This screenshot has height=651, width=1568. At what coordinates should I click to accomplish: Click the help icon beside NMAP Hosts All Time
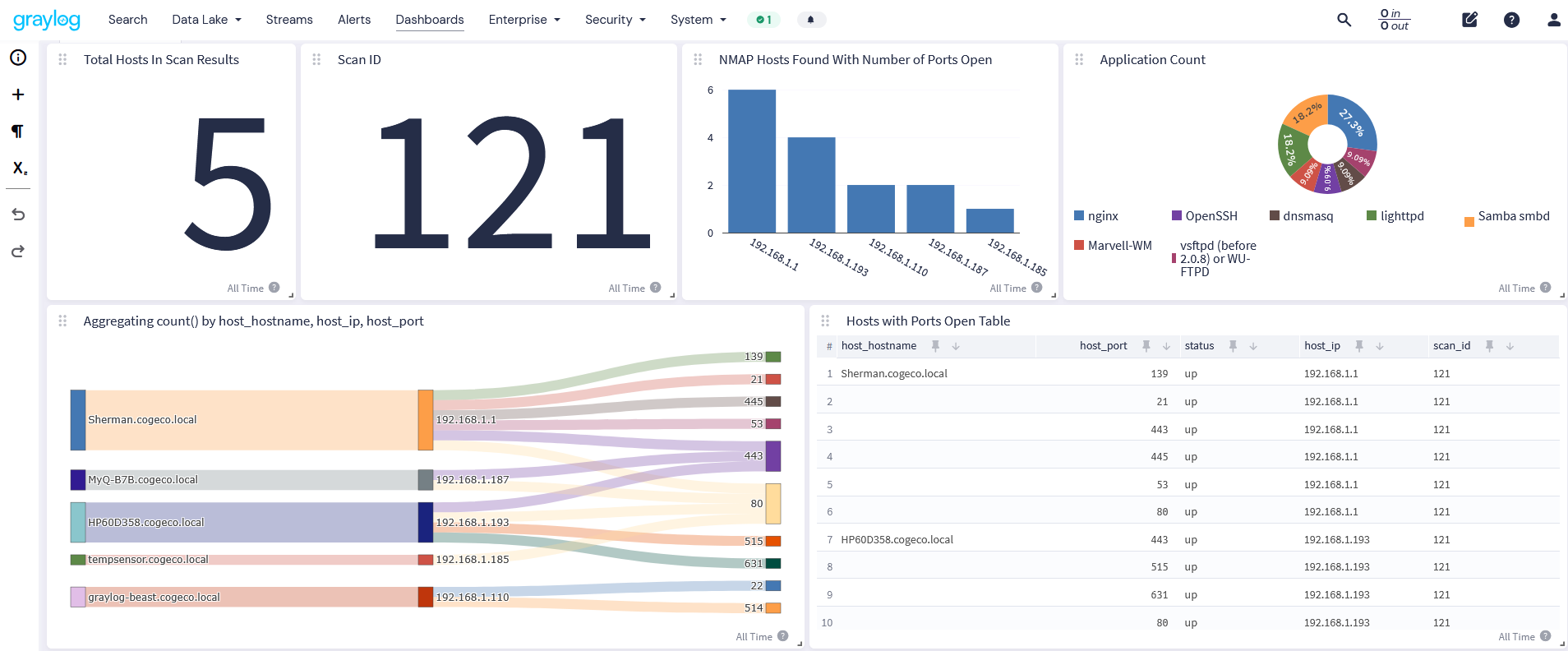tap(1037, 288)
